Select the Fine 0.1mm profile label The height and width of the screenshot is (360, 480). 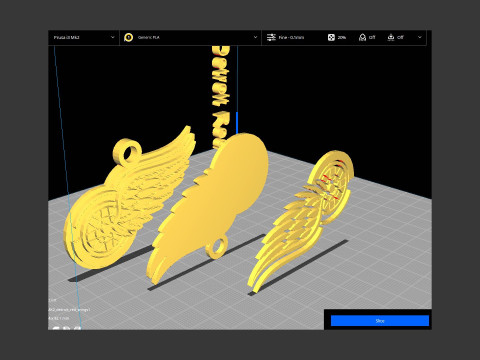click(291, 38)
